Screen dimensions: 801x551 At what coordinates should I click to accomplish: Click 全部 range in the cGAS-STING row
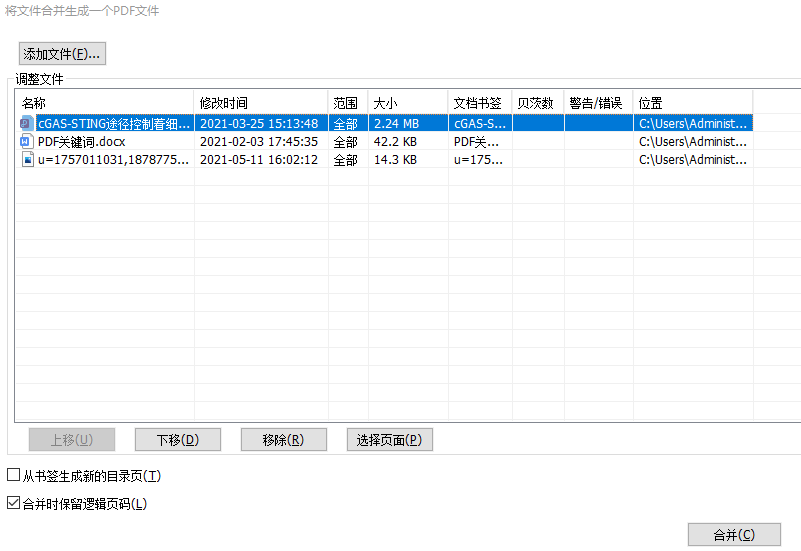(x=346, y=124)
